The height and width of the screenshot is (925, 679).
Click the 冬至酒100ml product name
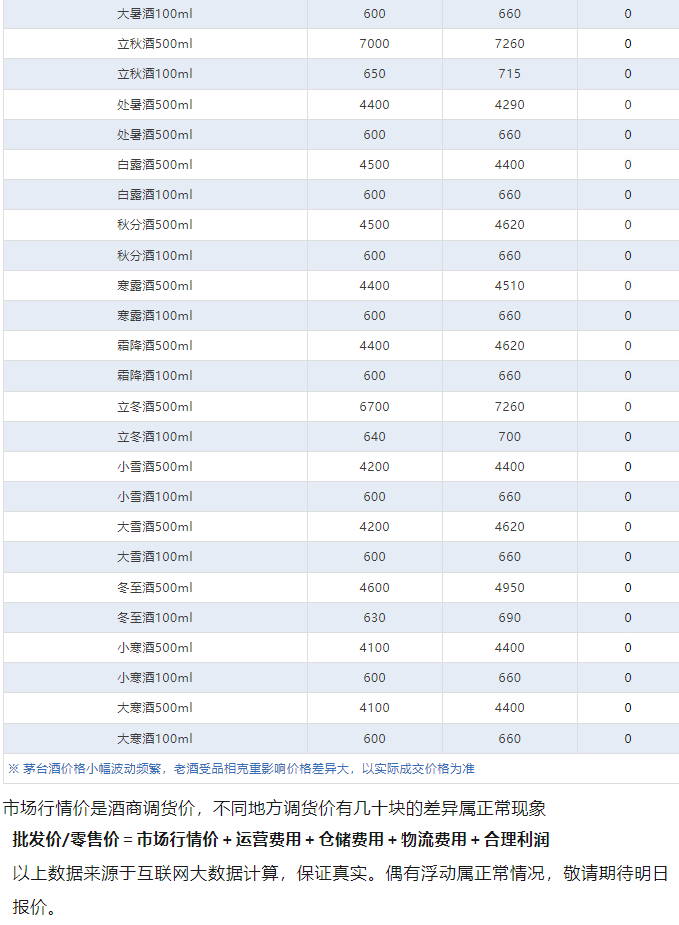[x=155, y=618]
